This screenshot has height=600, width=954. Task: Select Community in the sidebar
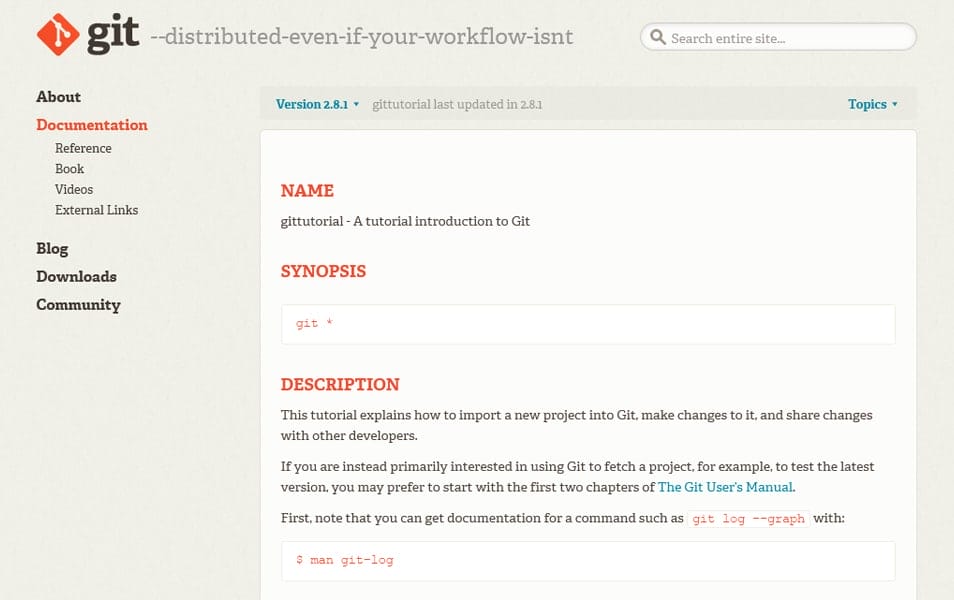point(78,305)
